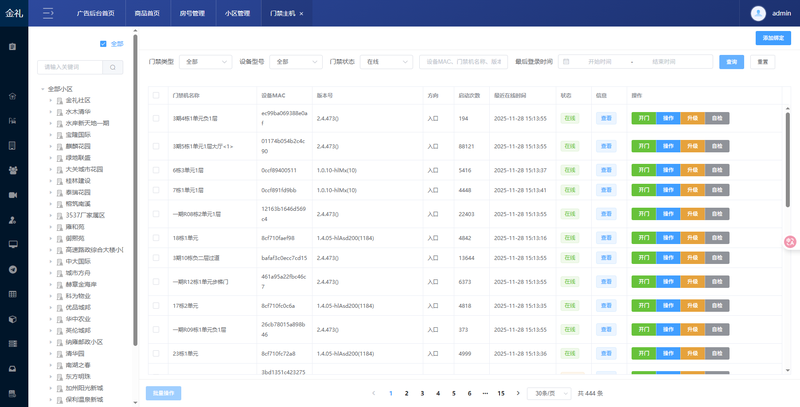Open the 门禁类型 dropdown

tap(205, 61)
